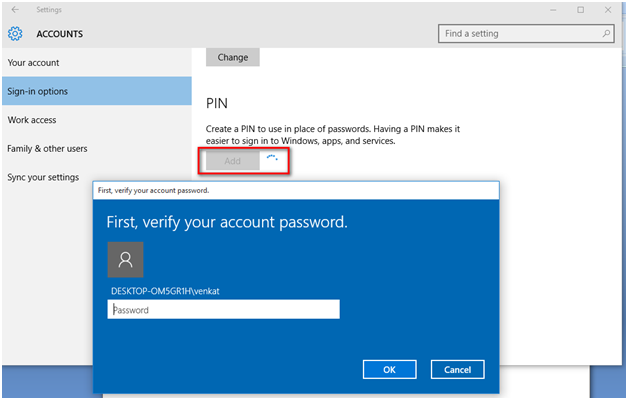This screenshot has width=628, height=400.
Task: Confirm password with the OK button
Action: (x=389, y=370)
